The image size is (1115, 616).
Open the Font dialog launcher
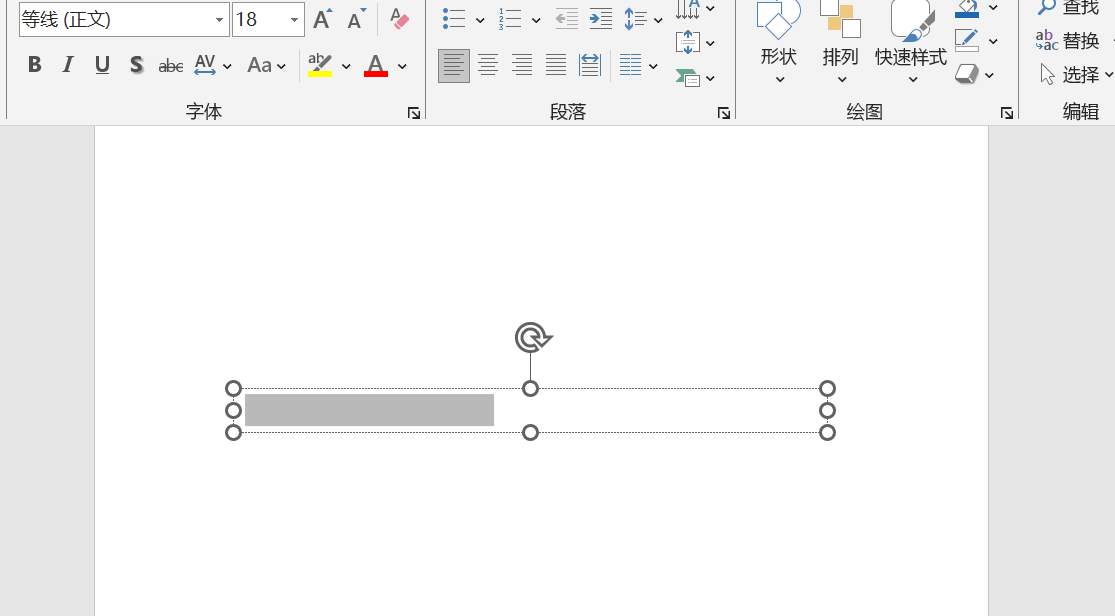pyautogui.click(x=414, y=113)
